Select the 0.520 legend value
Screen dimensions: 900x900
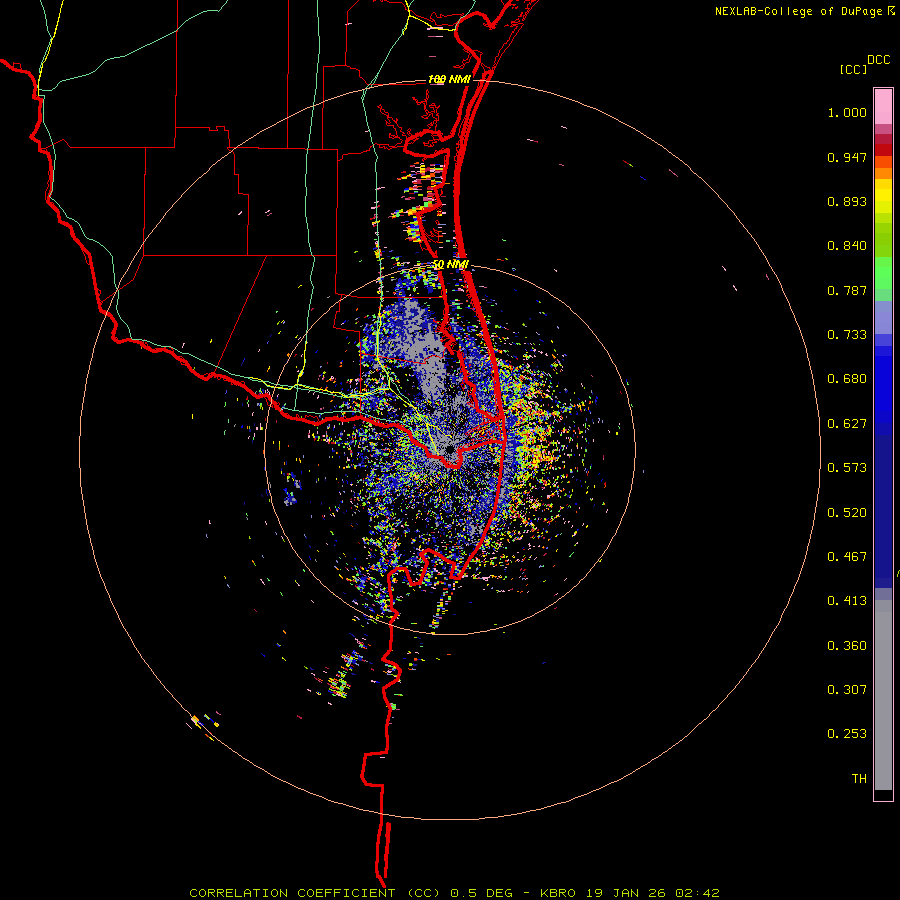(x=847, y=513)
